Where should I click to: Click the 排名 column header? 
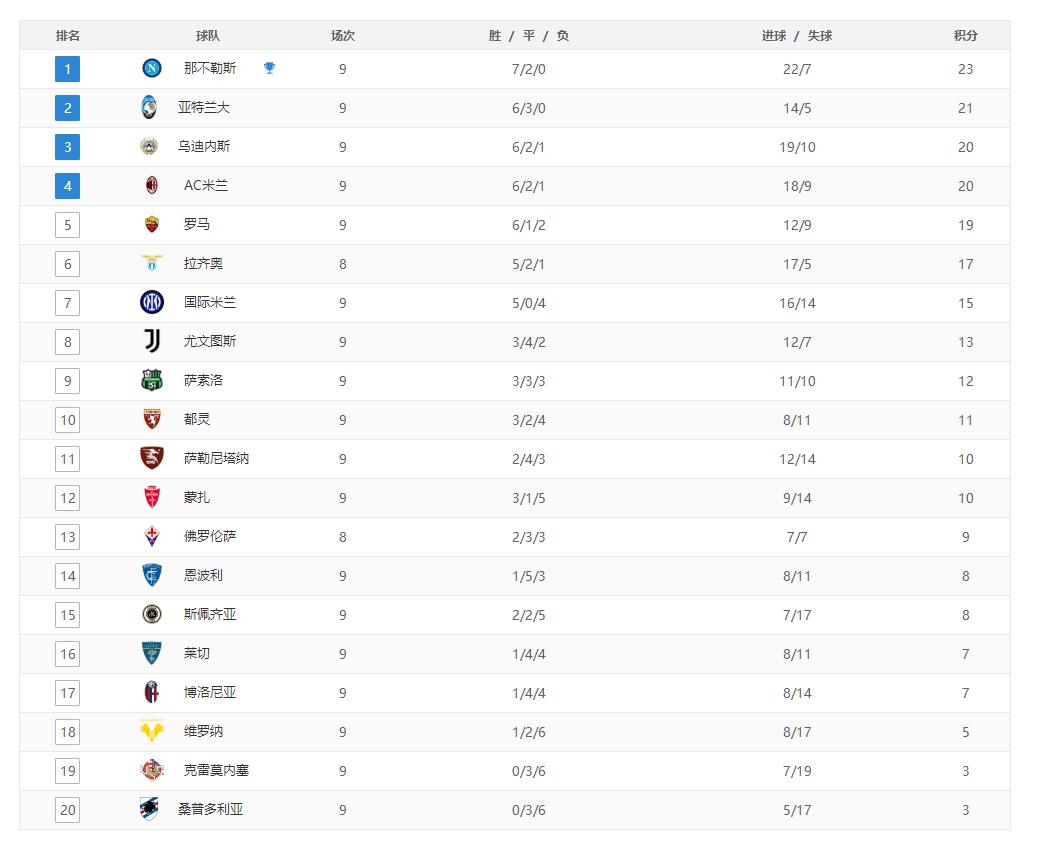(68, 36)
